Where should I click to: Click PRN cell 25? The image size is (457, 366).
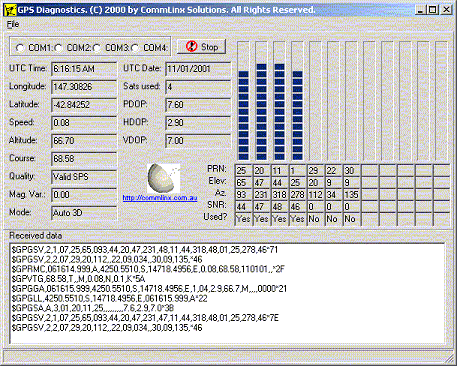tap(244, 171)
